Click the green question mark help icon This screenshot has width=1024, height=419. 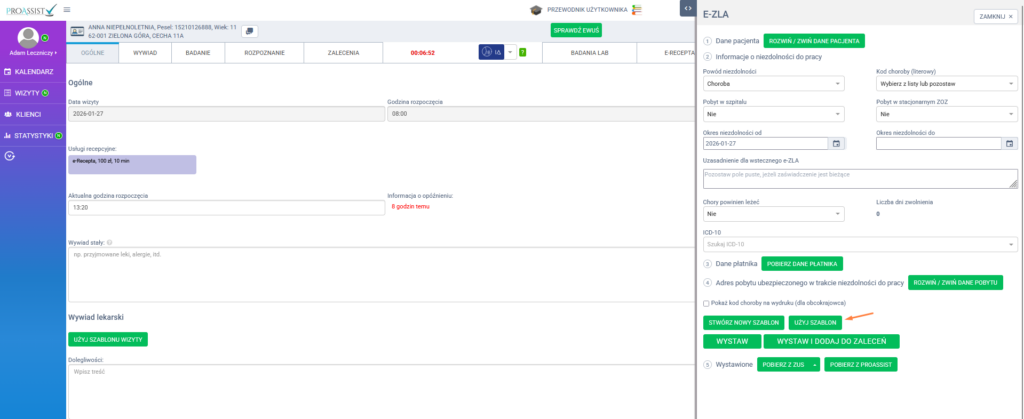pyautogui.click(x=522, y=52)
